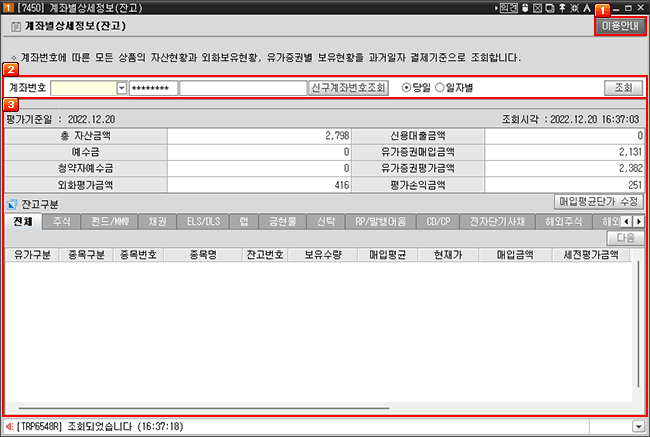Click the gear-like settings icon in title bar
Screen dimensions: 650x437
point(574,8)
